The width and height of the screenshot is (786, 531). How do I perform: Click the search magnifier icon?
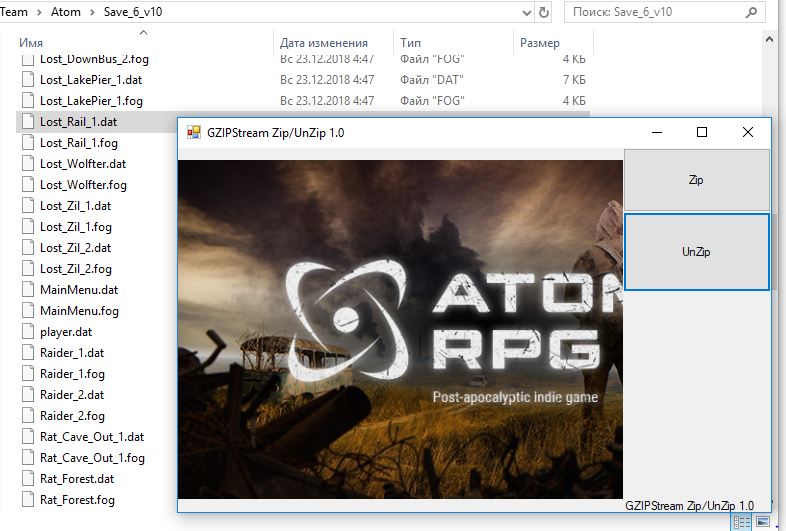pyautogui.click(x=751, y=12)
